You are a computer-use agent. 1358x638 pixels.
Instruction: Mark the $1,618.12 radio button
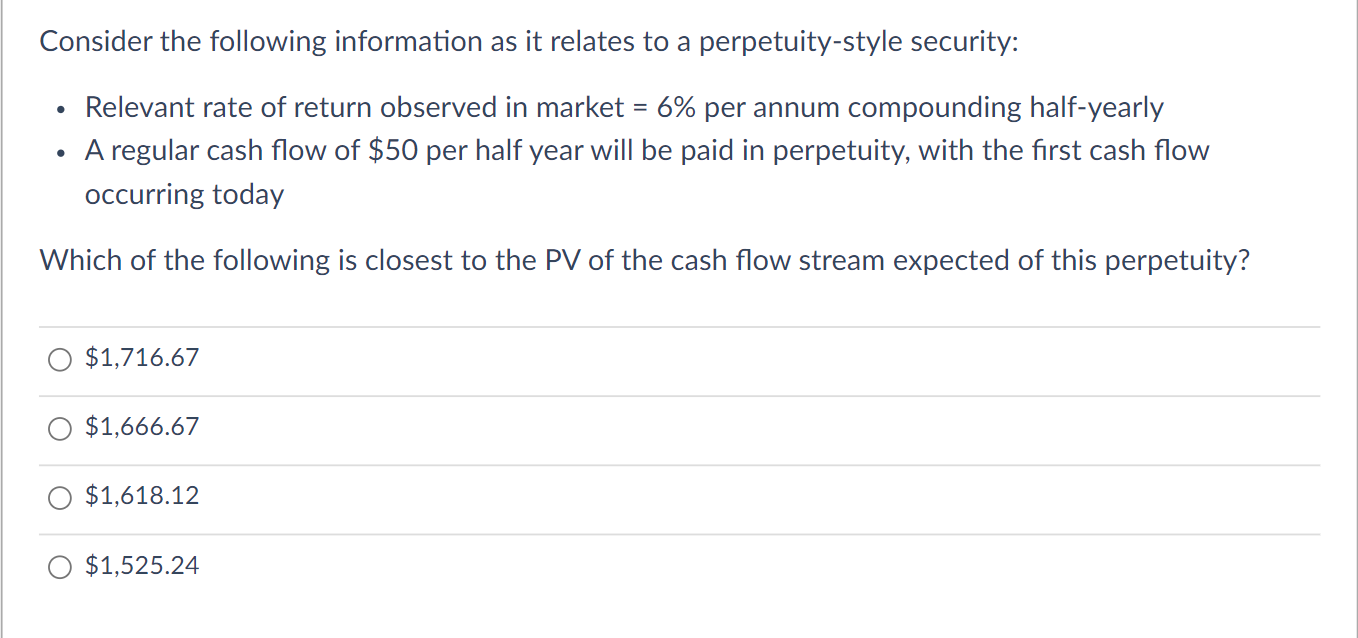pos(59,497)
